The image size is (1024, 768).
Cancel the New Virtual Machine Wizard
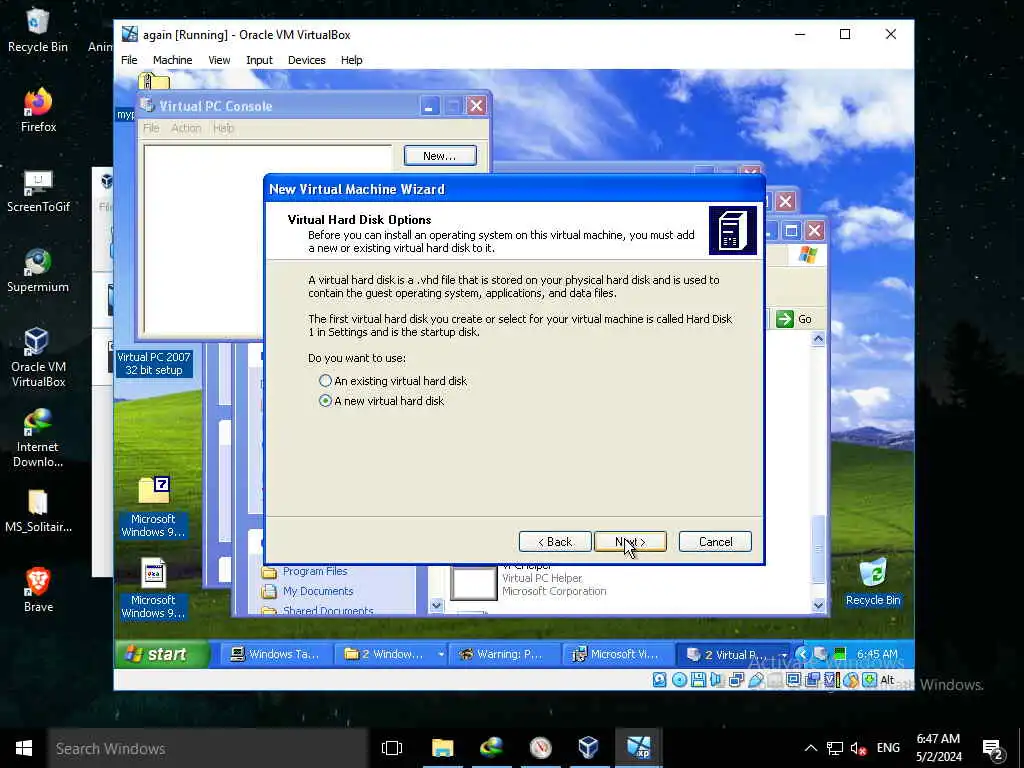(x=715, y=541)
